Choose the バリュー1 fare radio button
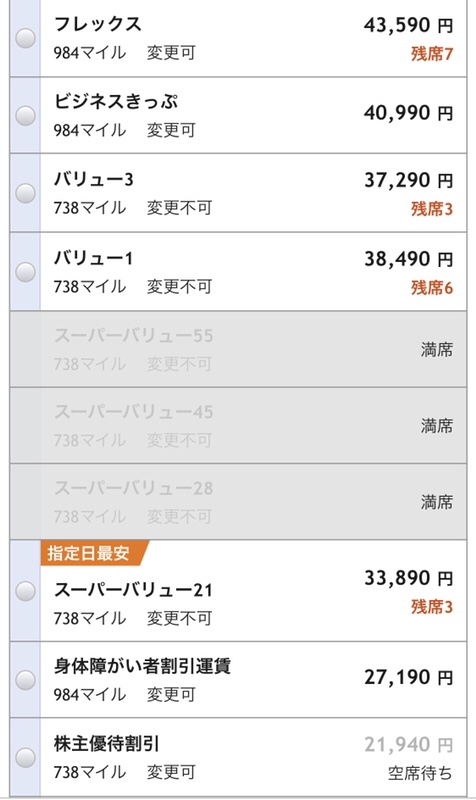This screenshot has width=476, height=800. click(x=25, y=272)
